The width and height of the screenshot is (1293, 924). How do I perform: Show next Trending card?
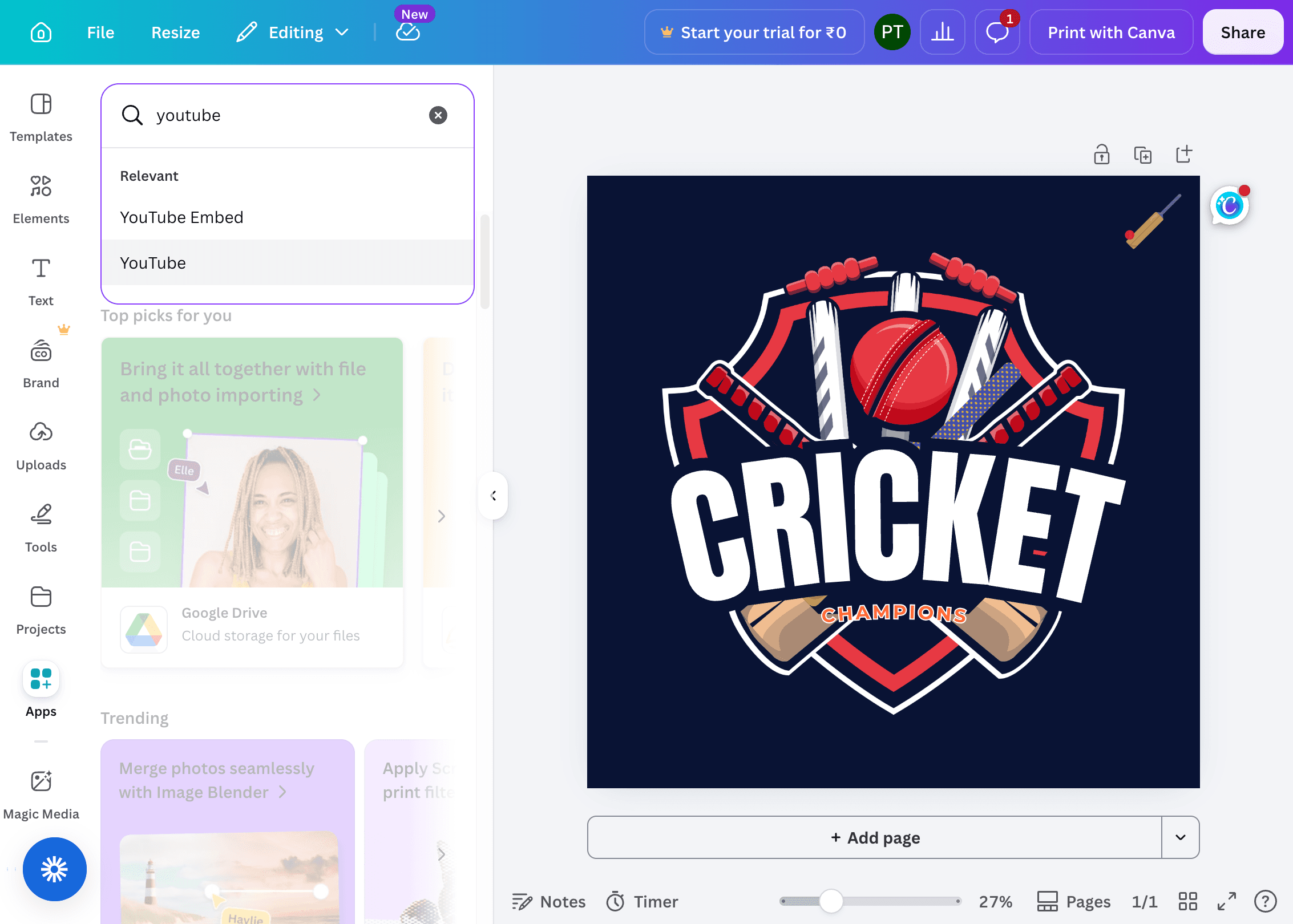441,854
